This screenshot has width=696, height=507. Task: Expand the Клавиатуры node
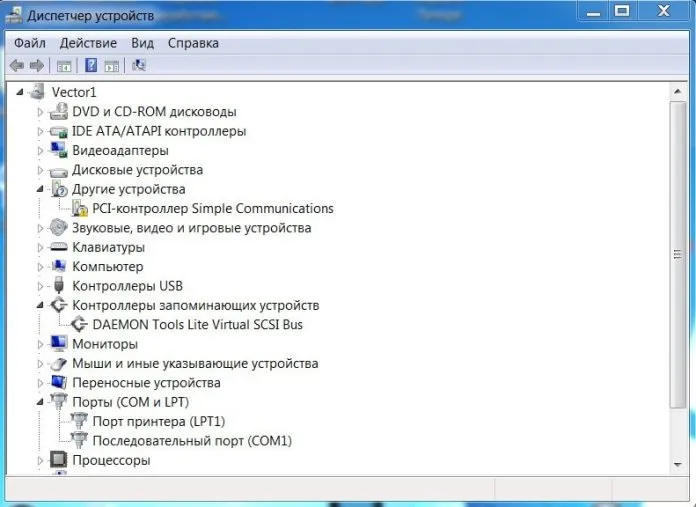(40, 247)
